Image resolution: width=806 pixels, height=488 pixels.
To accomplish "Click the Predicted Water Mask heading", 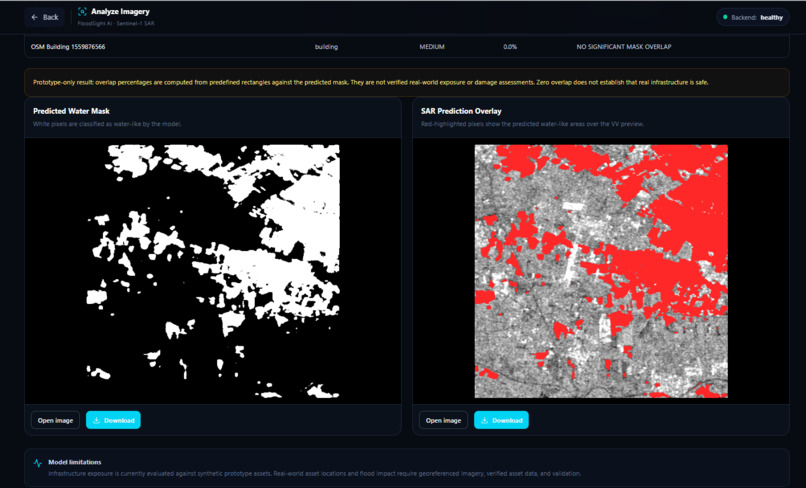I will pos(71,111).
